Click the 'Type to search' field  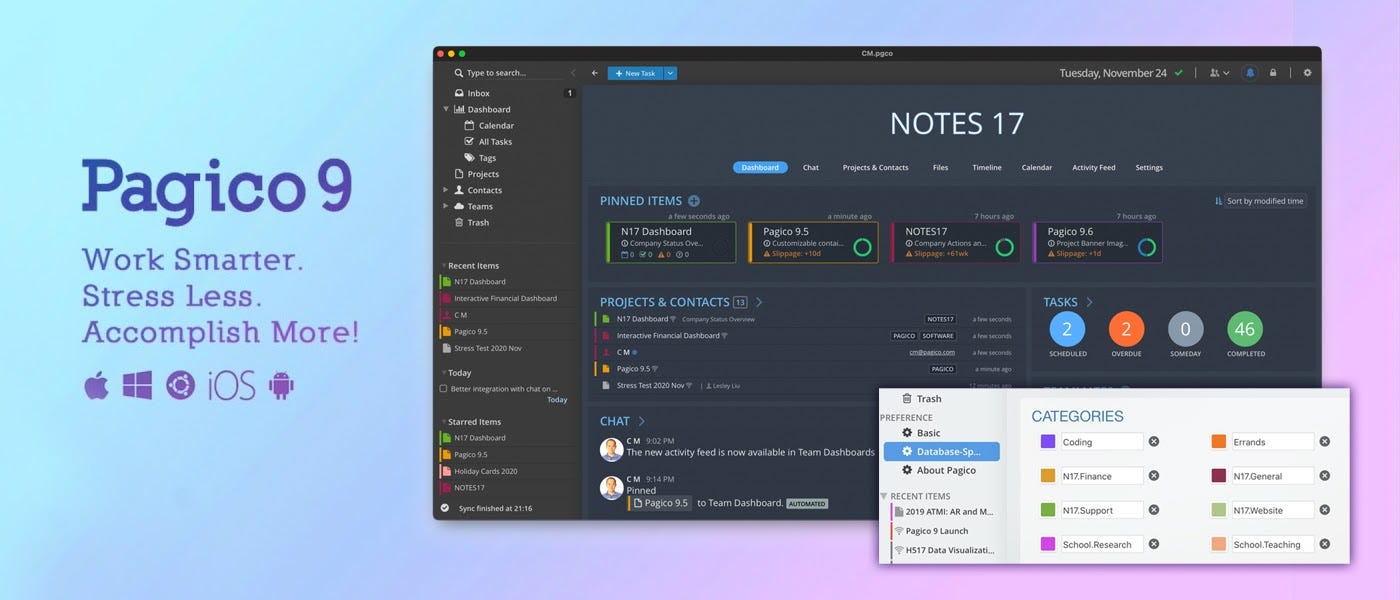510,73
